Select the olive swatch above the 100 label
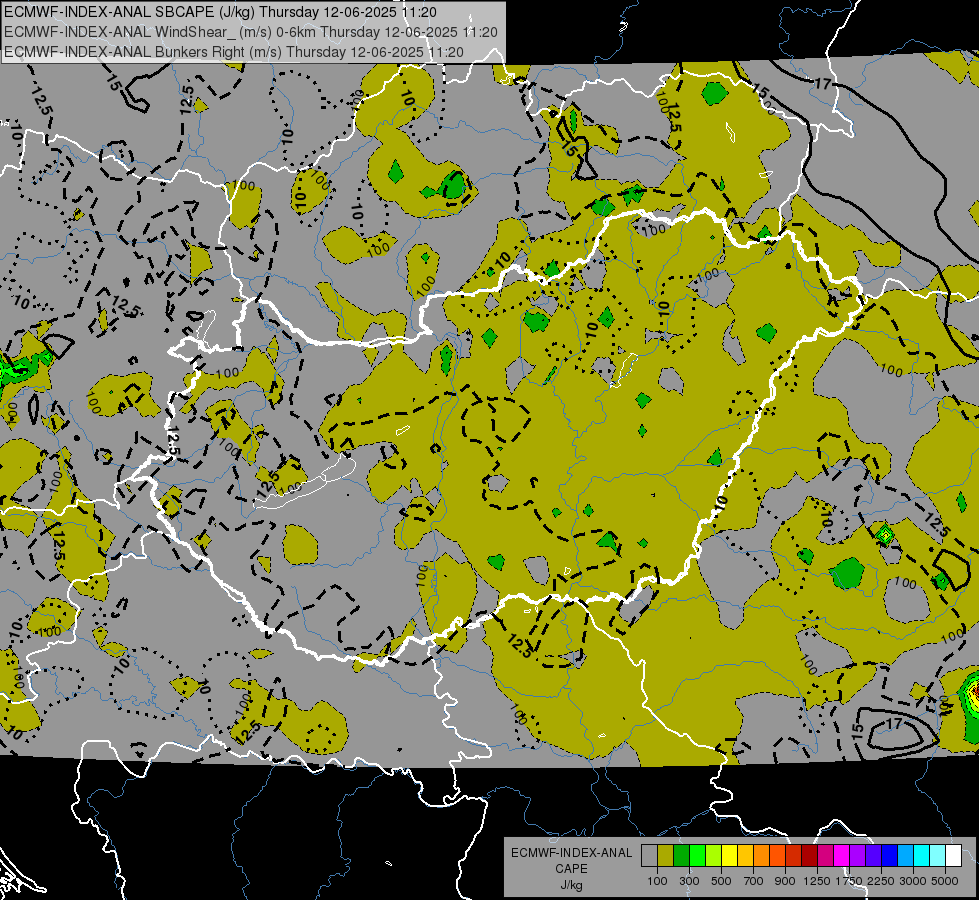The width and height of the screenshot is (979, 900). 666,856
